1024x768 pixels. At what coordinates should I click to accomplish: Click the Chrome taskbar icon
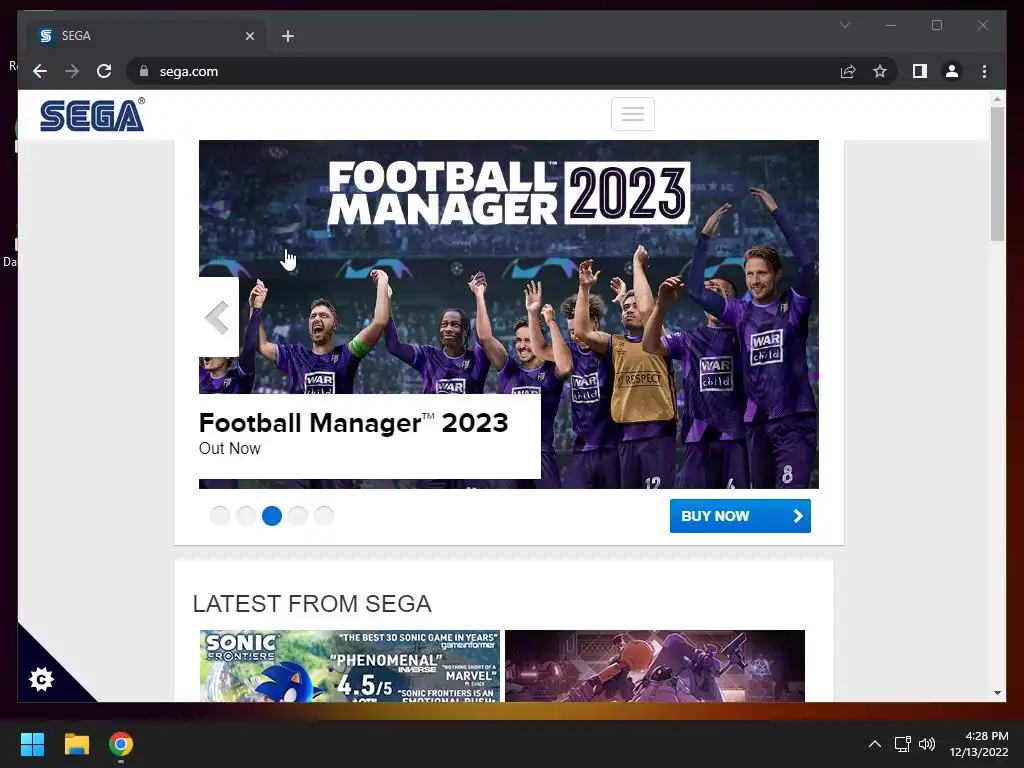click(x=121, y=743)
